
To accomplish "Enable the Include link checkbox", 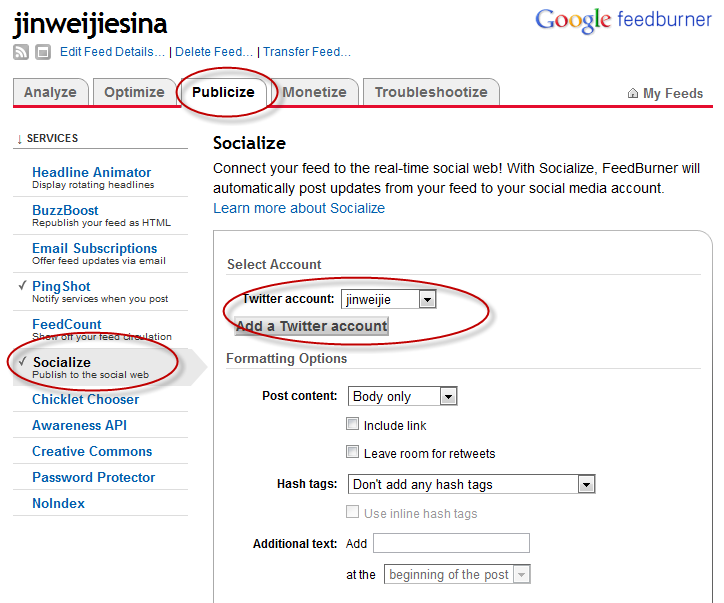I will (352, 424).
